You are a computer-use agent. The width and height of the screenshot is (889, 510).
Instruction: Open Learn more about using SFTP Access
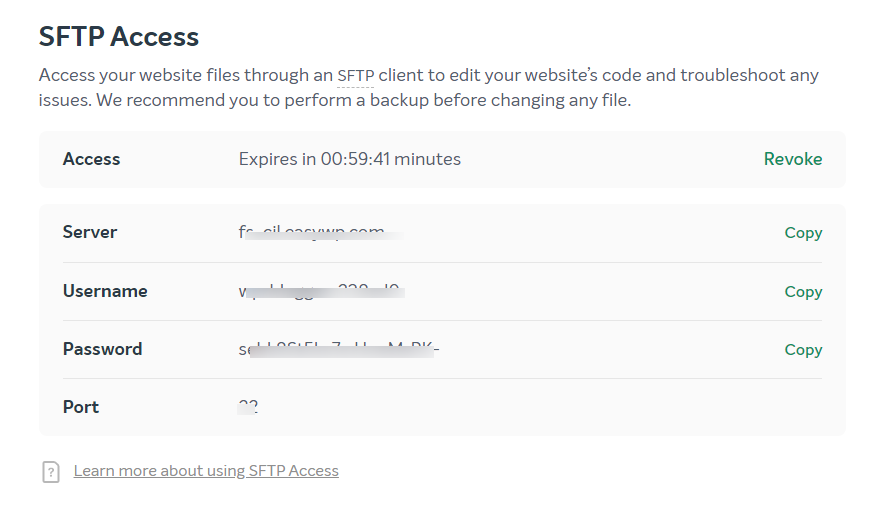point(206,471)
